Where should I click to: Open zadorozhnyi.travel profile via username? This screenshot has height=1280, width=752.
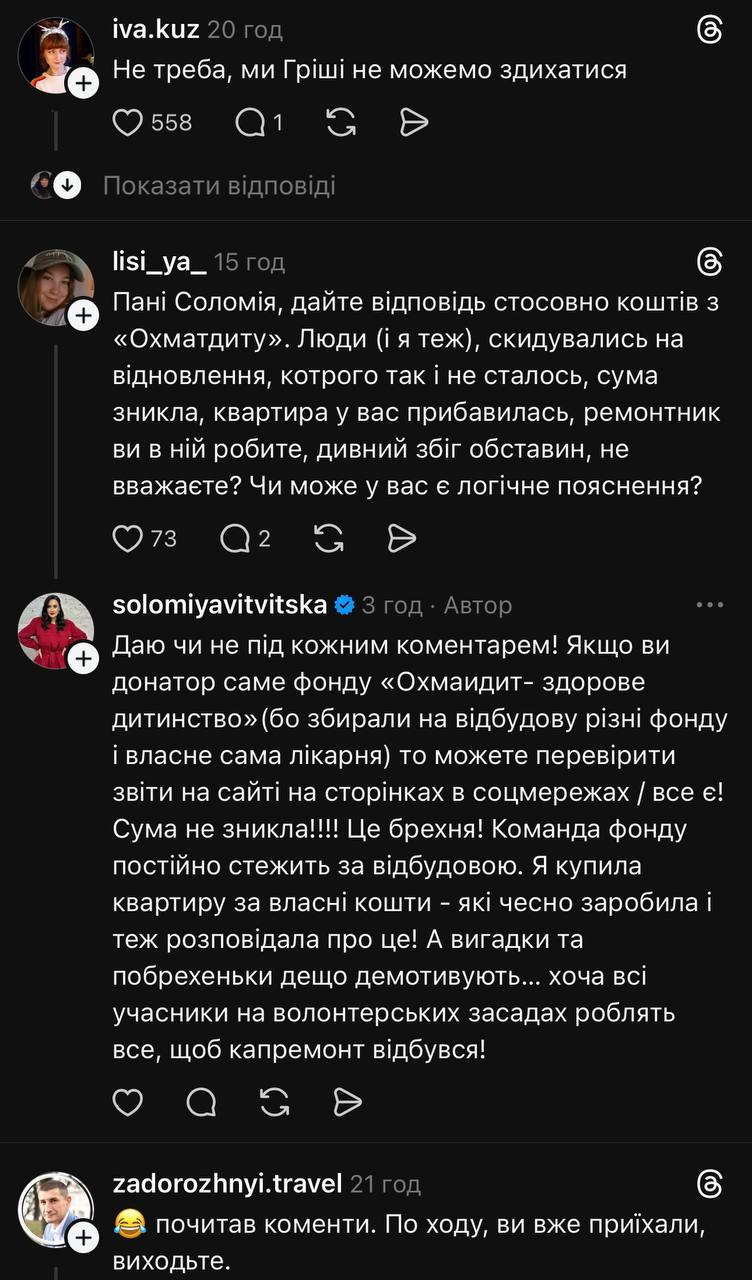tap(228, 1185)
